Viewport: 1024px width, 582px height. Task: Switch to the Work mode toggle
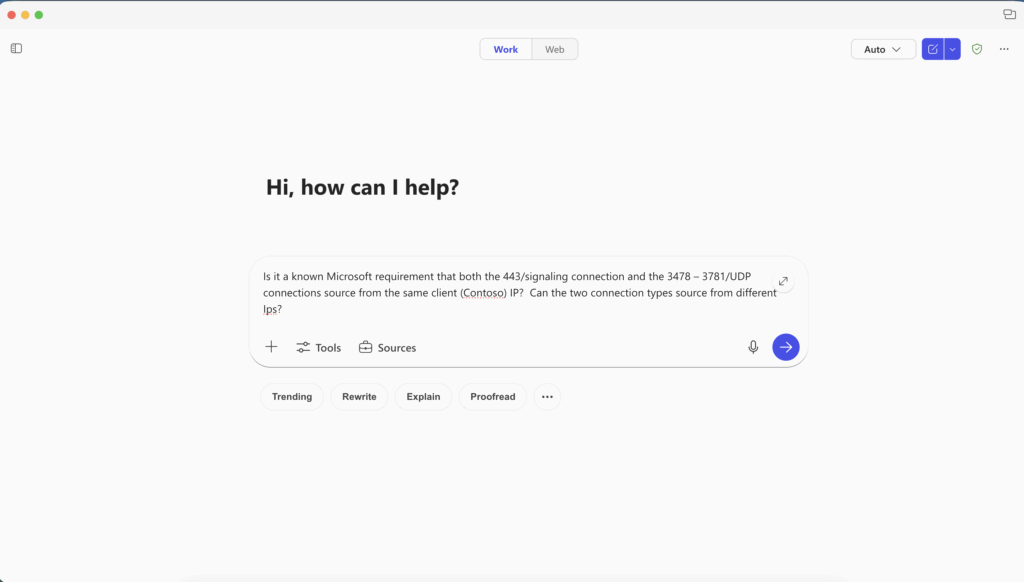505,49
